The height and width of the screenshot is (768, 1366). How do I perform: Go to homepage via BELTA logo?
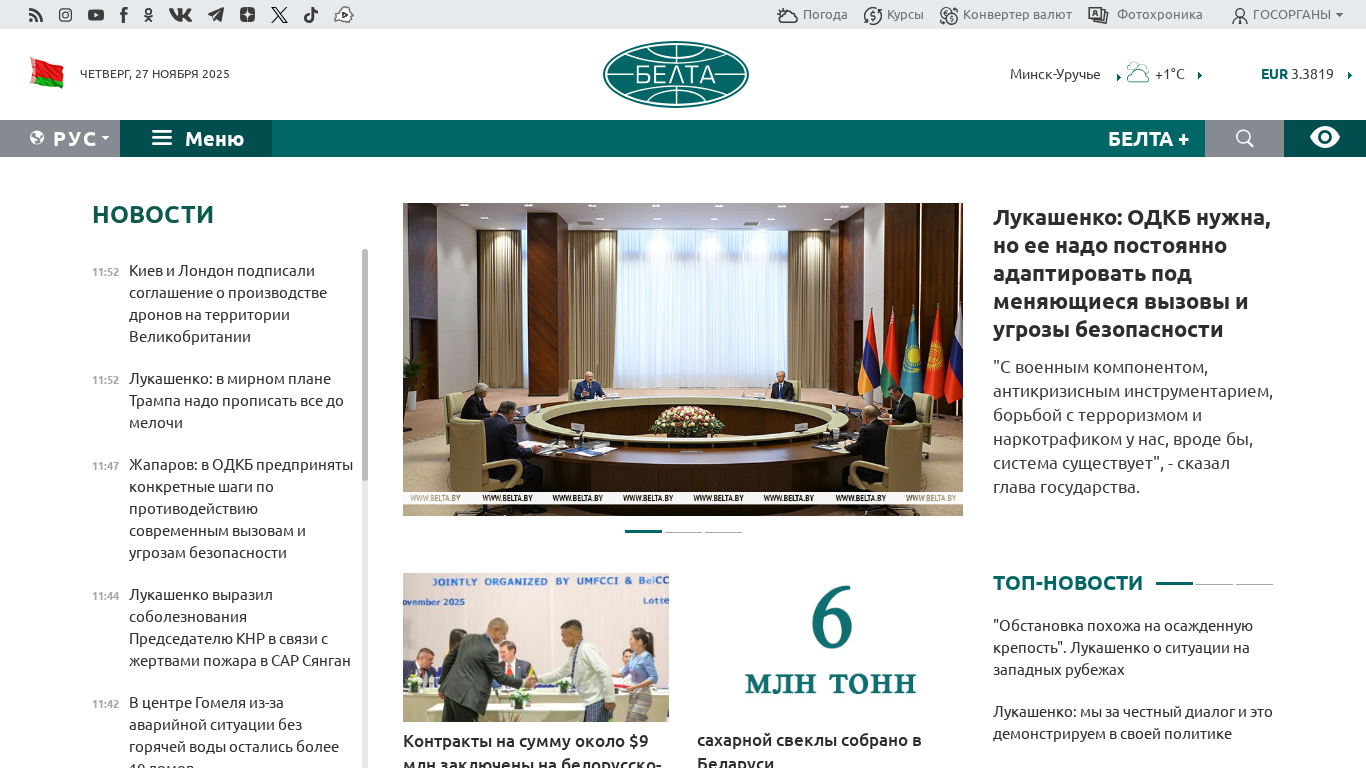point(676,74)
